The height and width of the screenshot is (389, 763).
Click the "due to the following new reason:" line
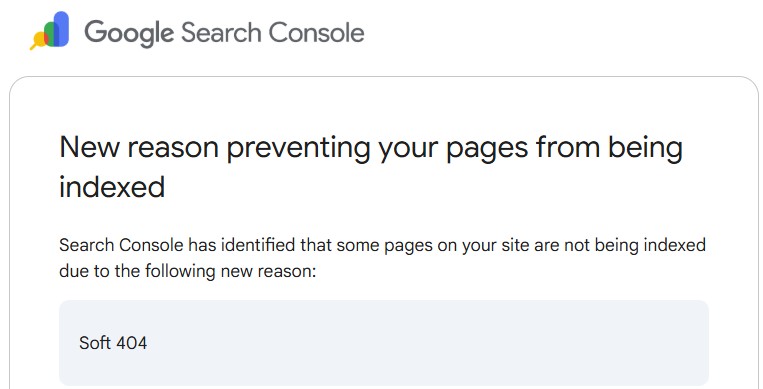coord(188,271)
